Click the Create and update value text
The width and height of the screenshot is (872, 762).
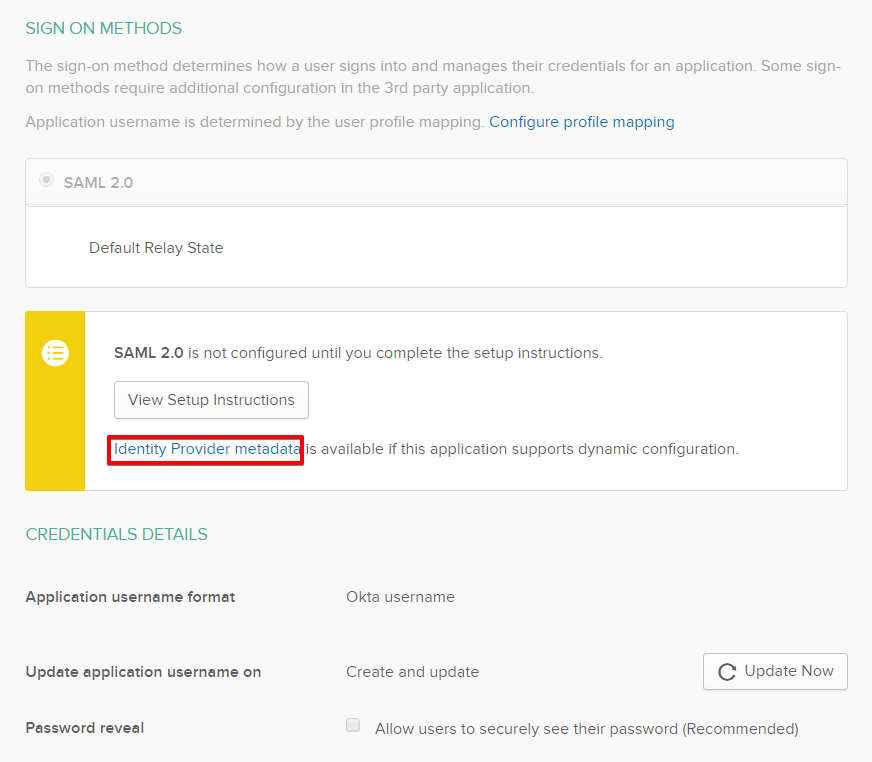click(x=412, y=671)
